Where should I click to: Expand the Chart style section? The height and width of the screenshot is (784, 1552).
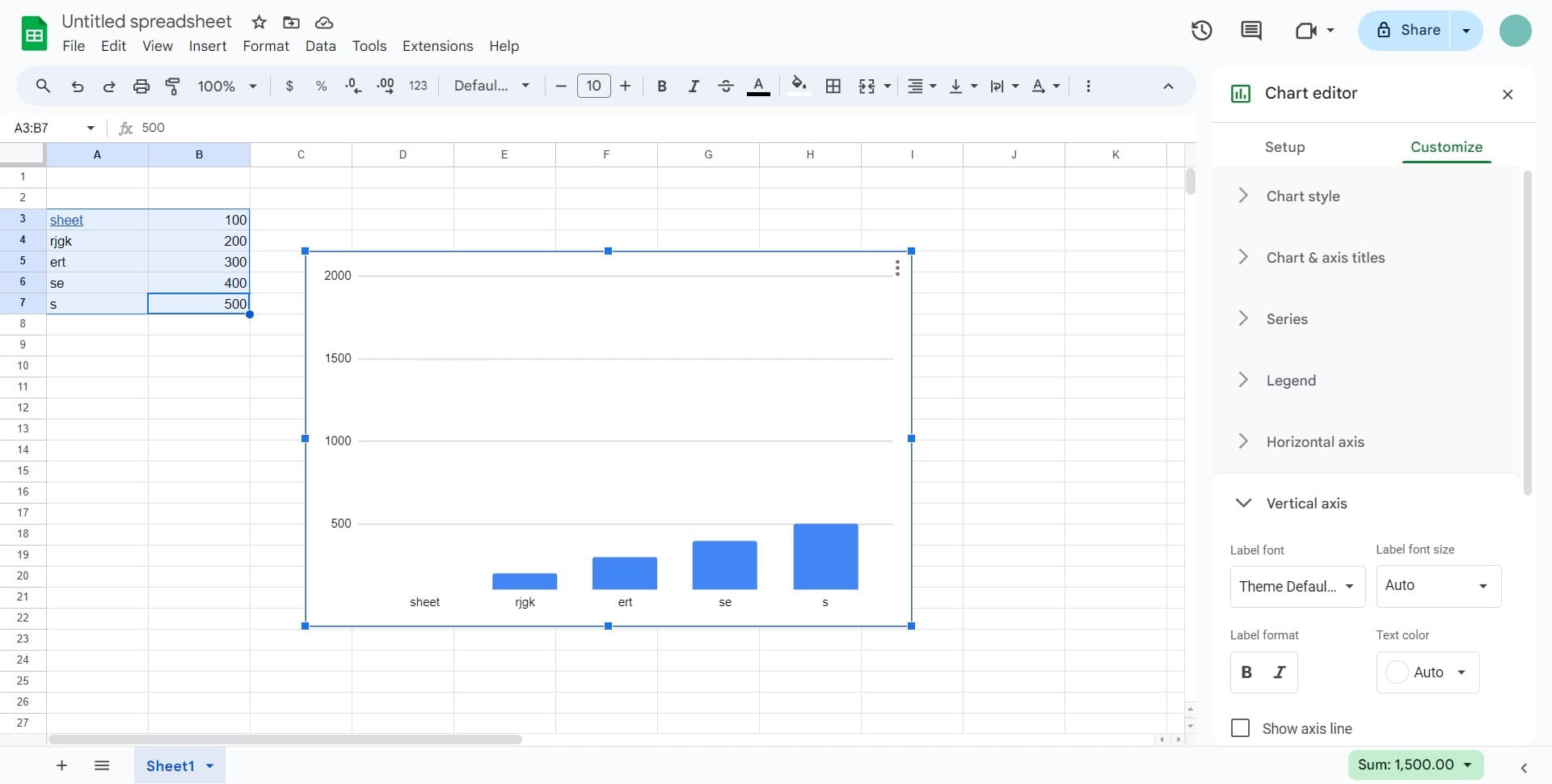pyautogui.click(x=1302, y=196)
